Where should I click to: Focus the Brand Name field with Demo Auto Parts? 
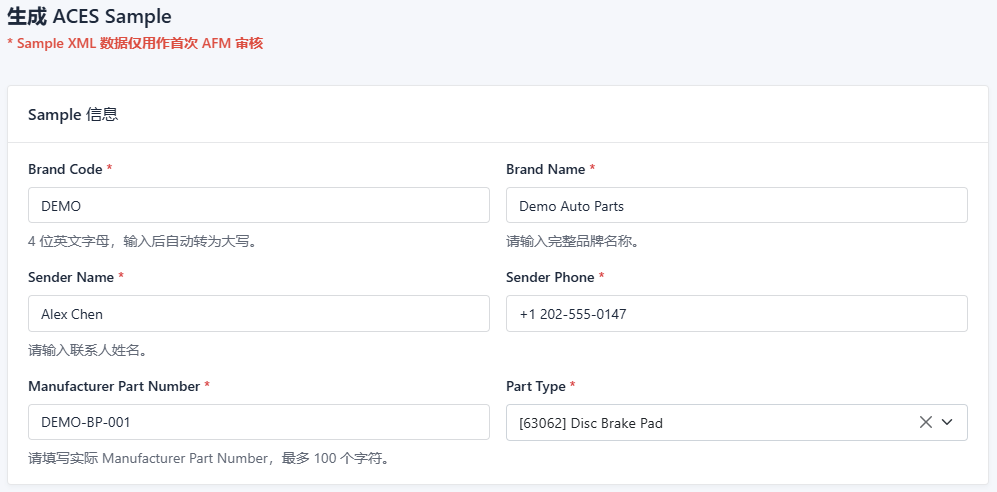pyautogui.click(x=736, y=205)
